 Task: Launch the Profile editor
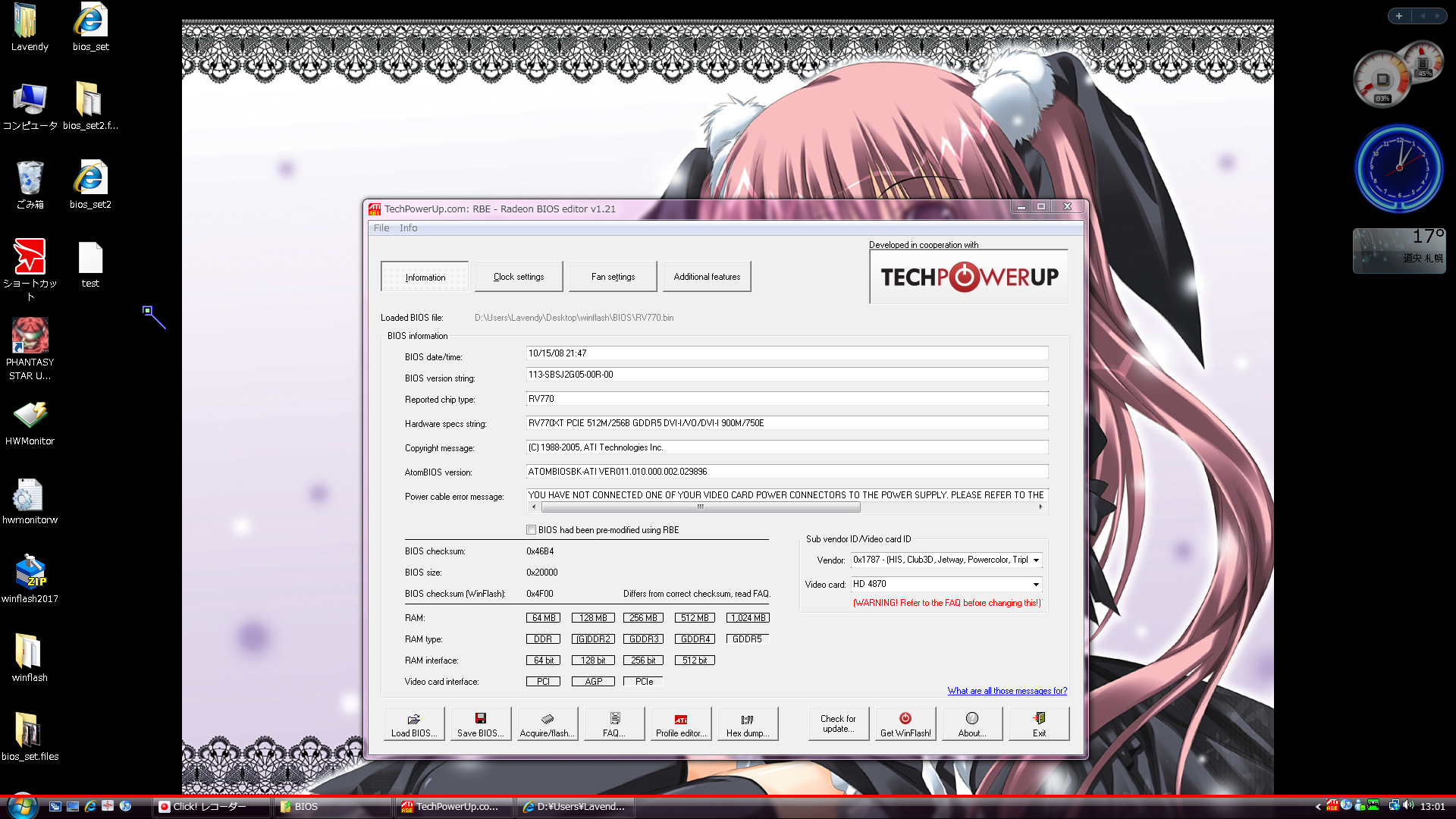pyautogui.click(x=680, y=724)
